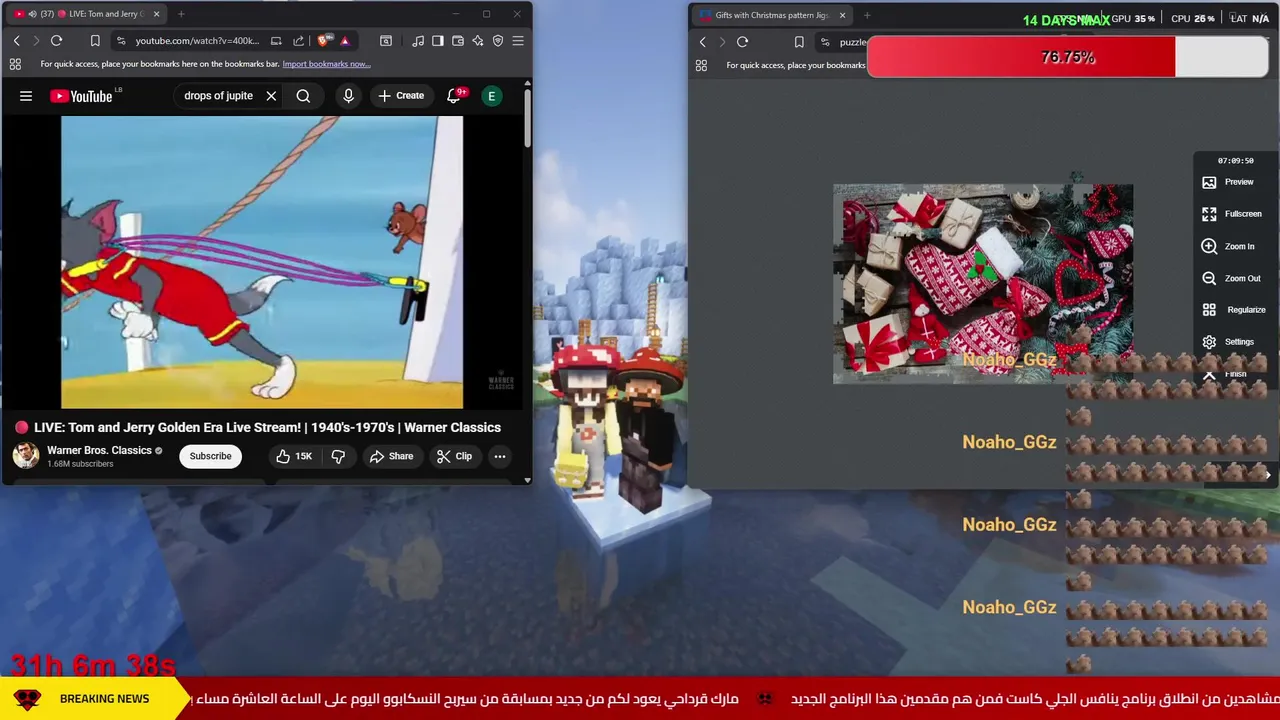The height and width of the screenshot is (720, 1280).
Task: Click the Tom and Jerry video player
Action: [x=262, y=263]
